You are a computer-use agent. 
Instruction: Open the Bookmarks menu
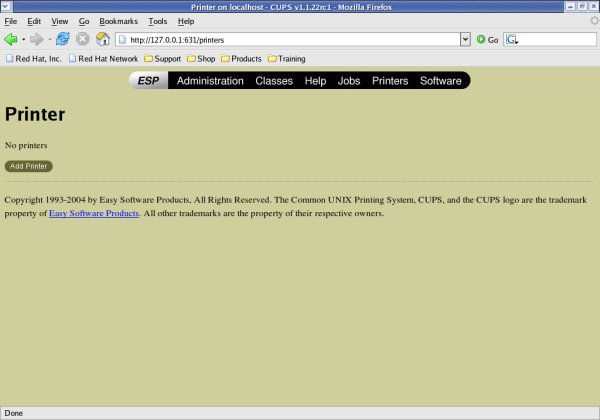pyautogui.click(x=118, y=21)
